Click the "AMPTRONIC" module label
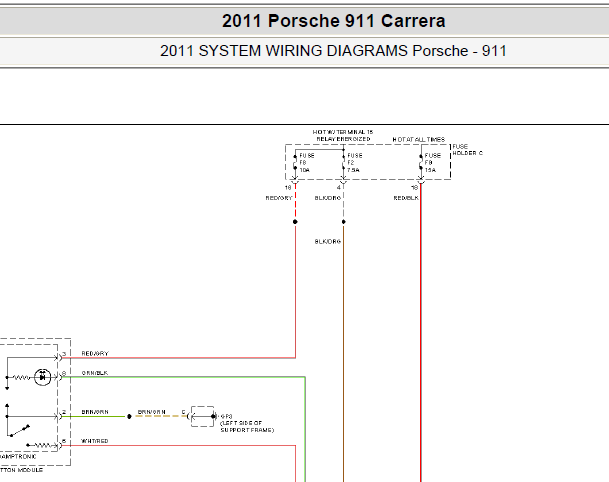 [18, 457]
